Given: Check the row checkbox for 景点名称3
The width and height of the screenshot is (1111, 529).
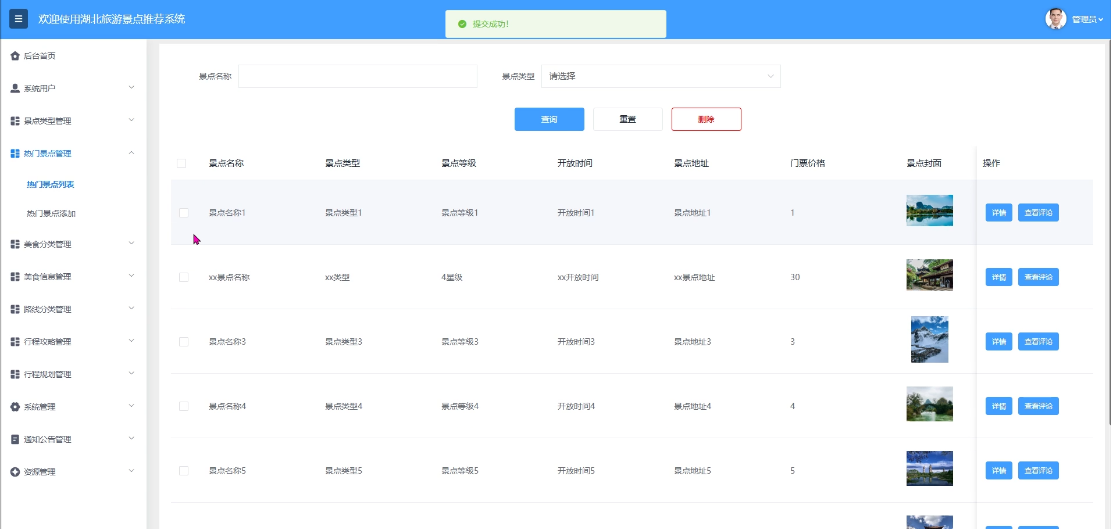Looking at the screenshot, I should 184,342.
